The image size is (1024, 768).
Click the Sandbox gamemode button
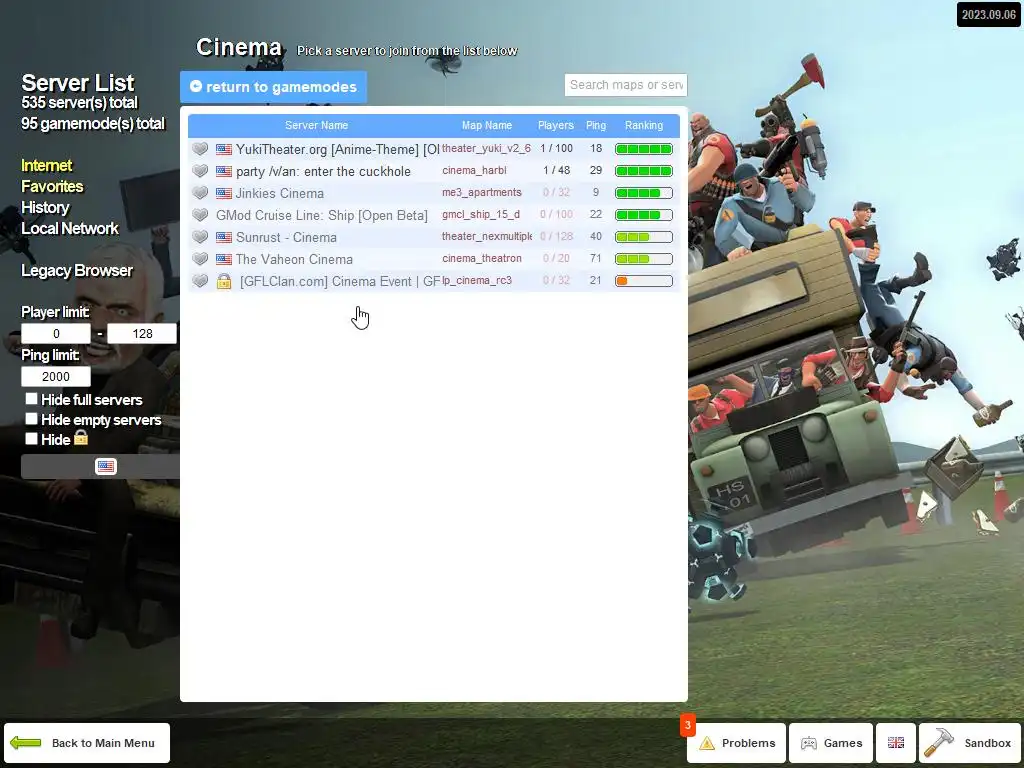[x=969, y=743]
